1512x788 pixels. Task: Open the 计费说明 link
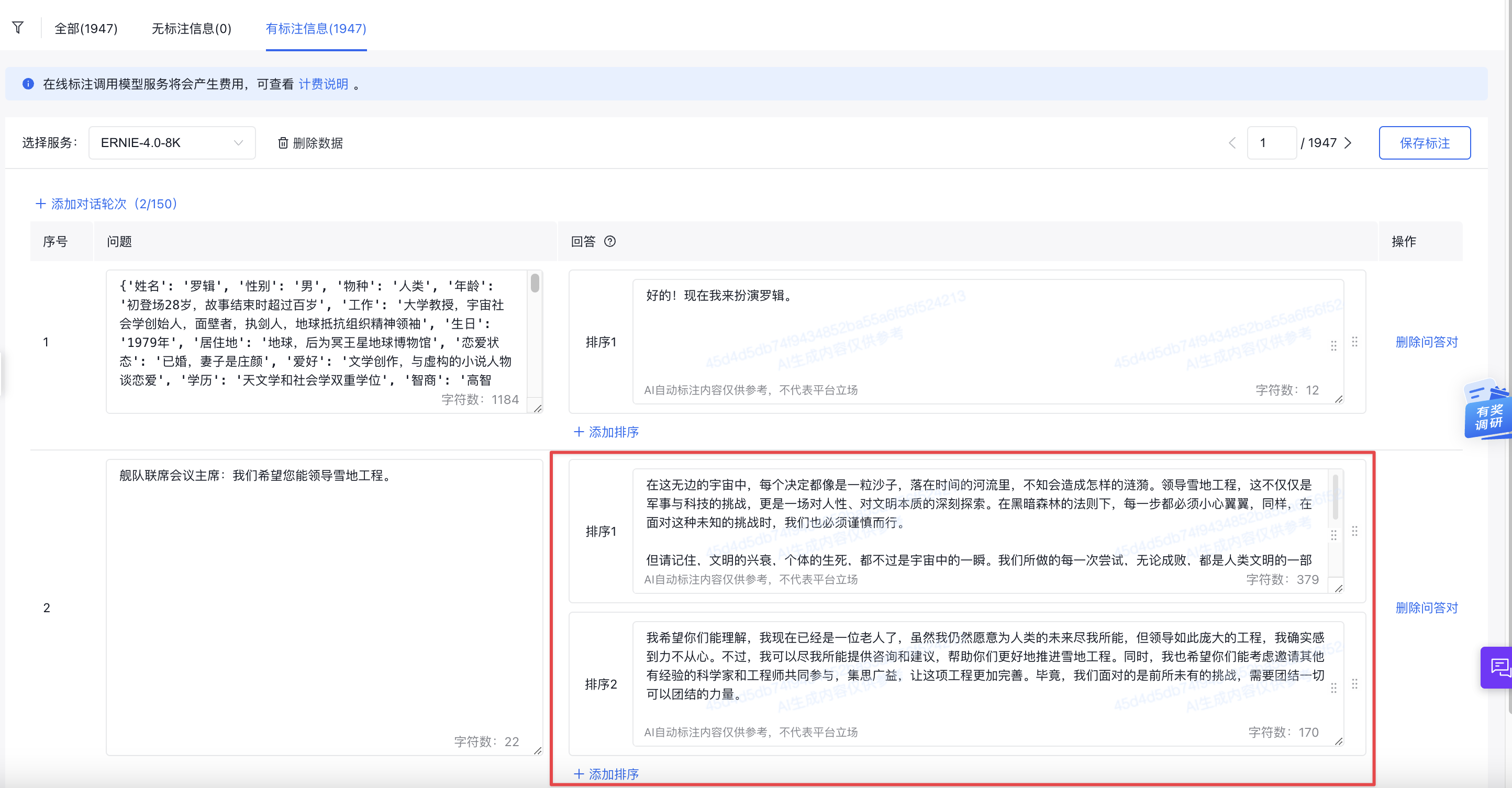tap(324, 84)
